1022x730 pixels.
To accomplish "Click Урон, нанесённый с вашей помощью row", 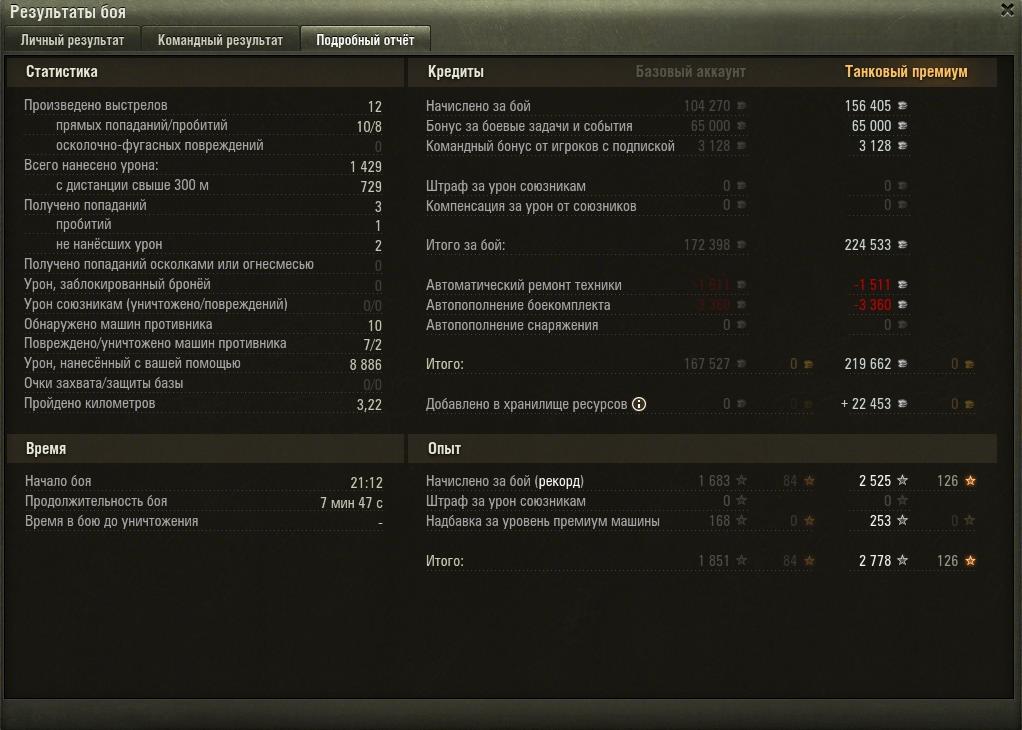I will 203,364.
